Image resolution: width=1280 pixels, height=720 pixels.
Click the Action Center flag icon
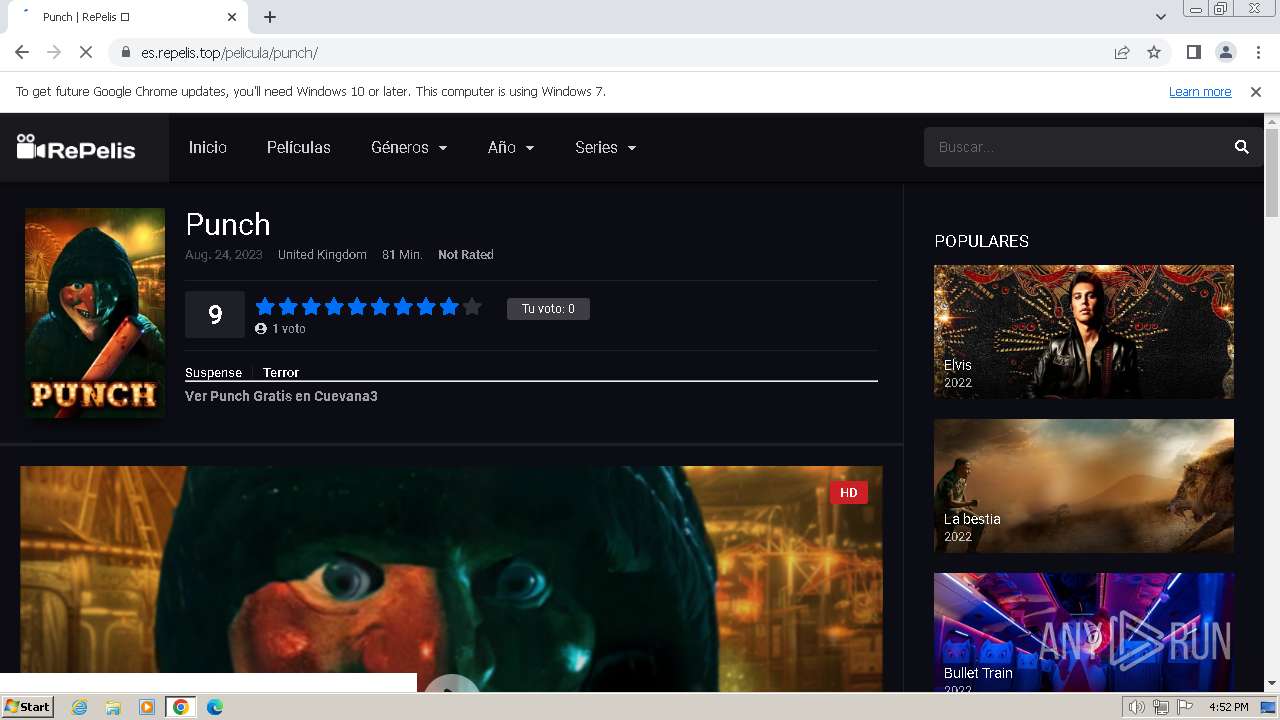pos(1185,707)
